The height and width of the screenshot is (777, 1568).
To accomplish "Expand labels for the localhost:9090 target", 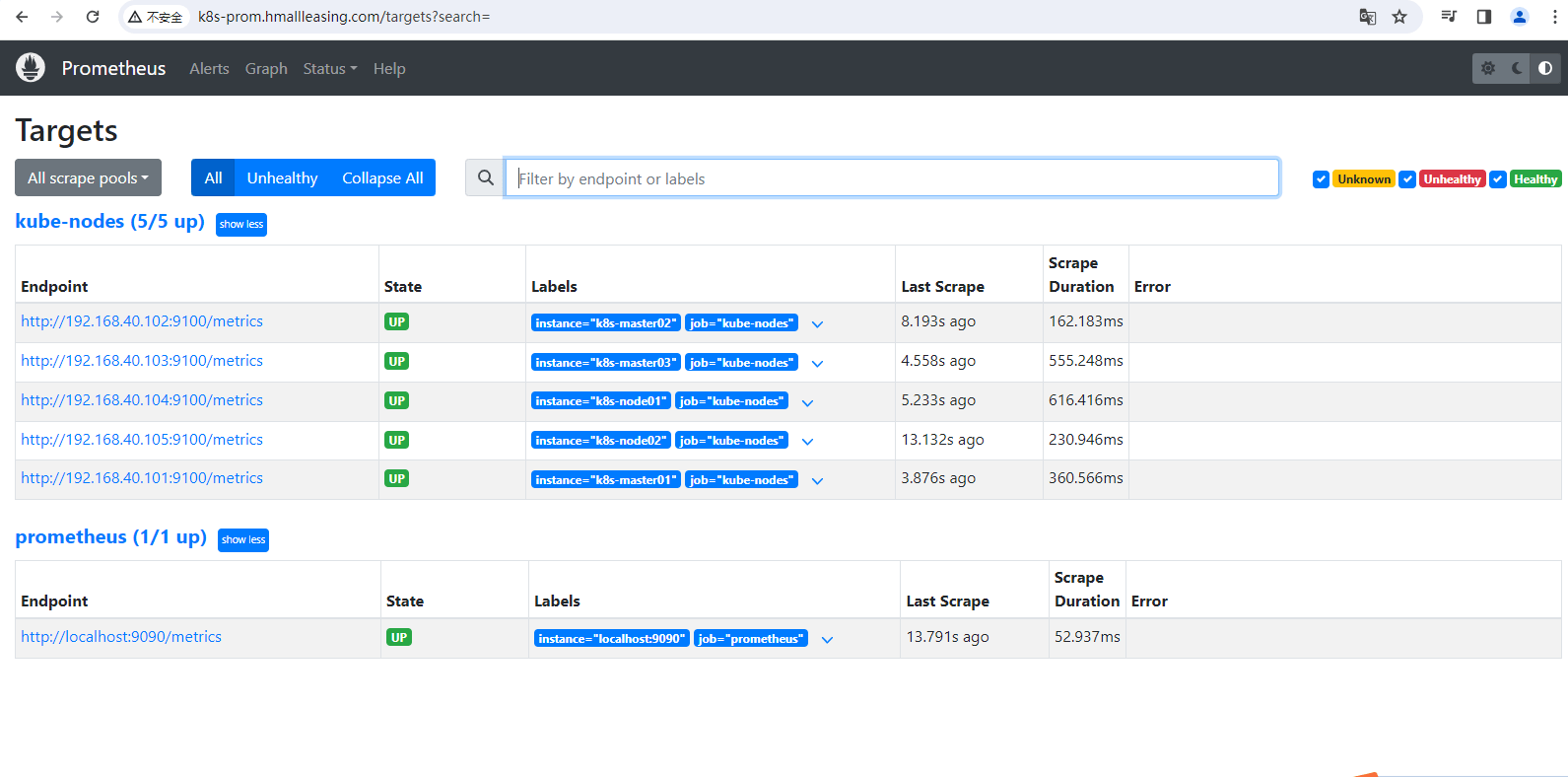I will [x=827, y=639].
